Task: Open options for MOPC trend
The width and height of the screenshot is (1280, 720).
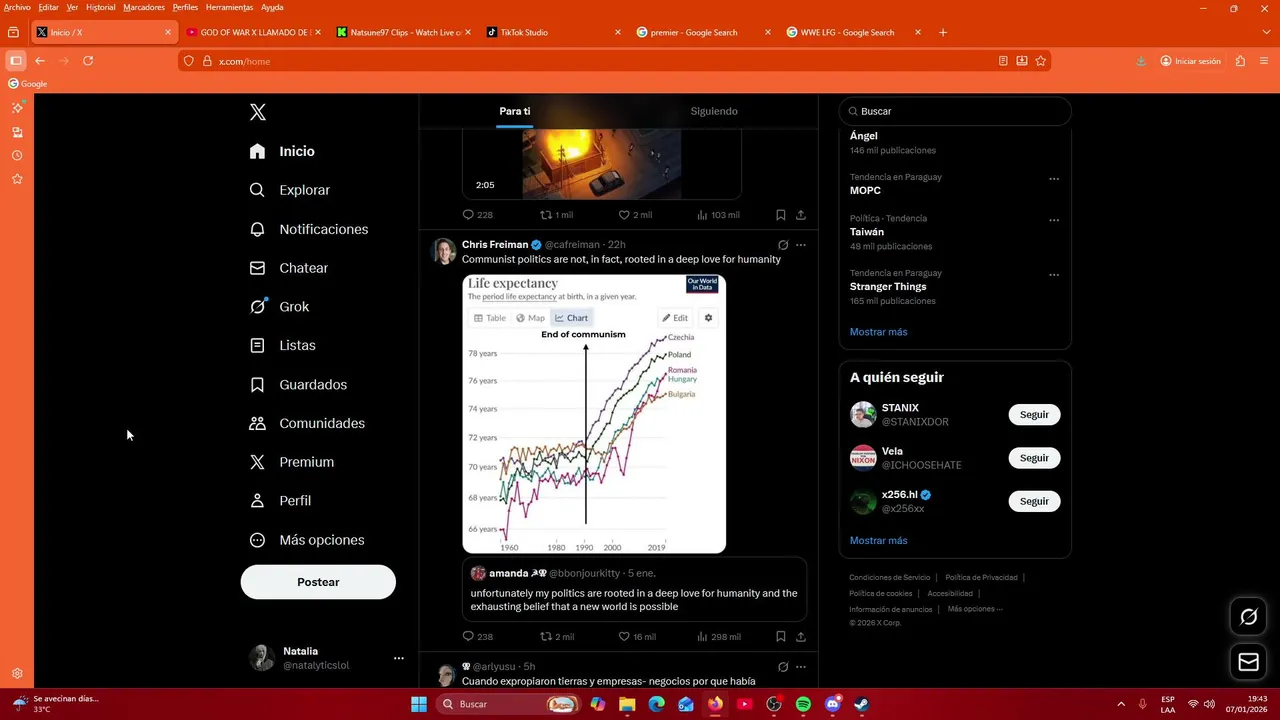Action: (x=1054, y=179)
